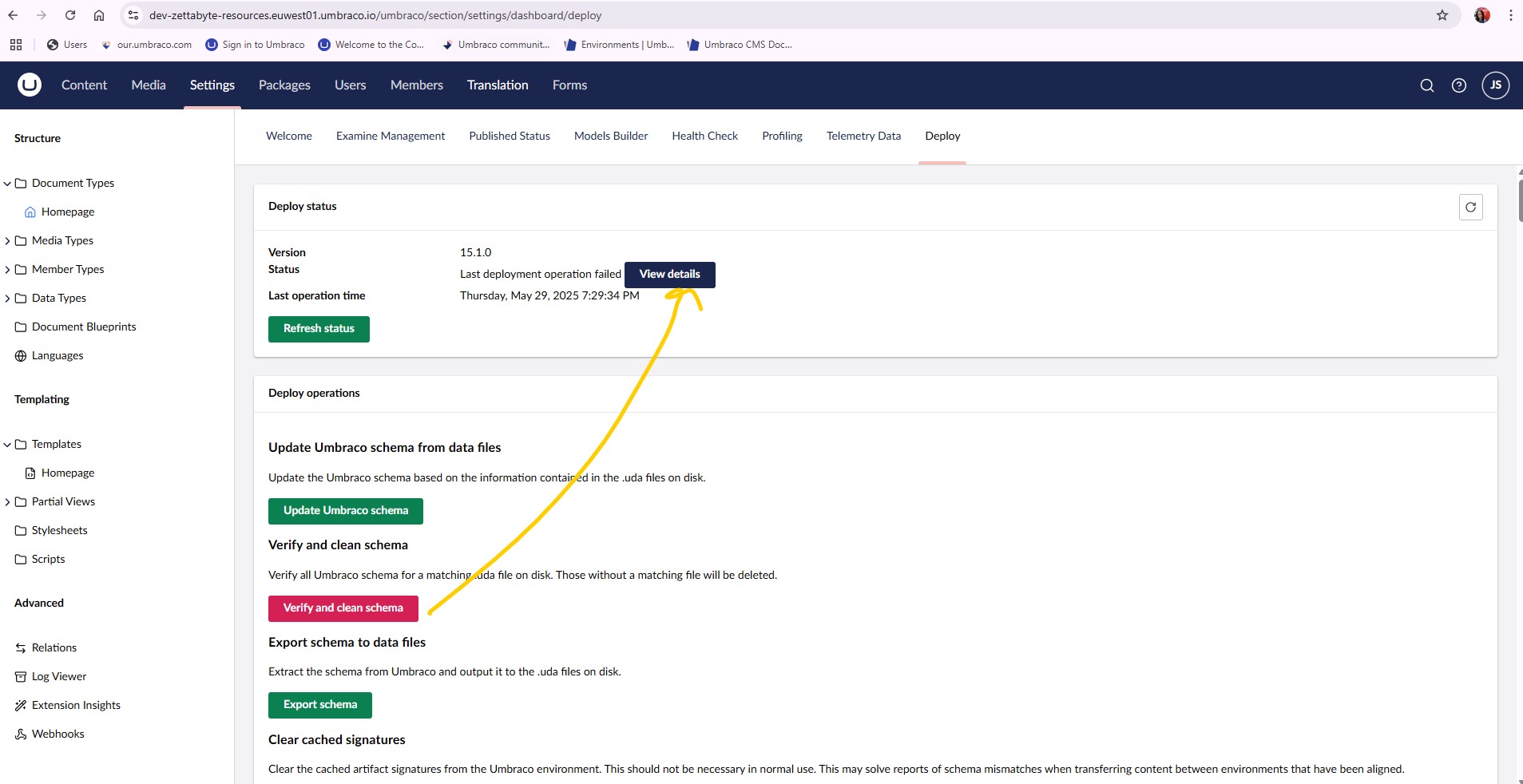Expand the Partial Views tree node
1523x784 pixels.
click(7, 502)
